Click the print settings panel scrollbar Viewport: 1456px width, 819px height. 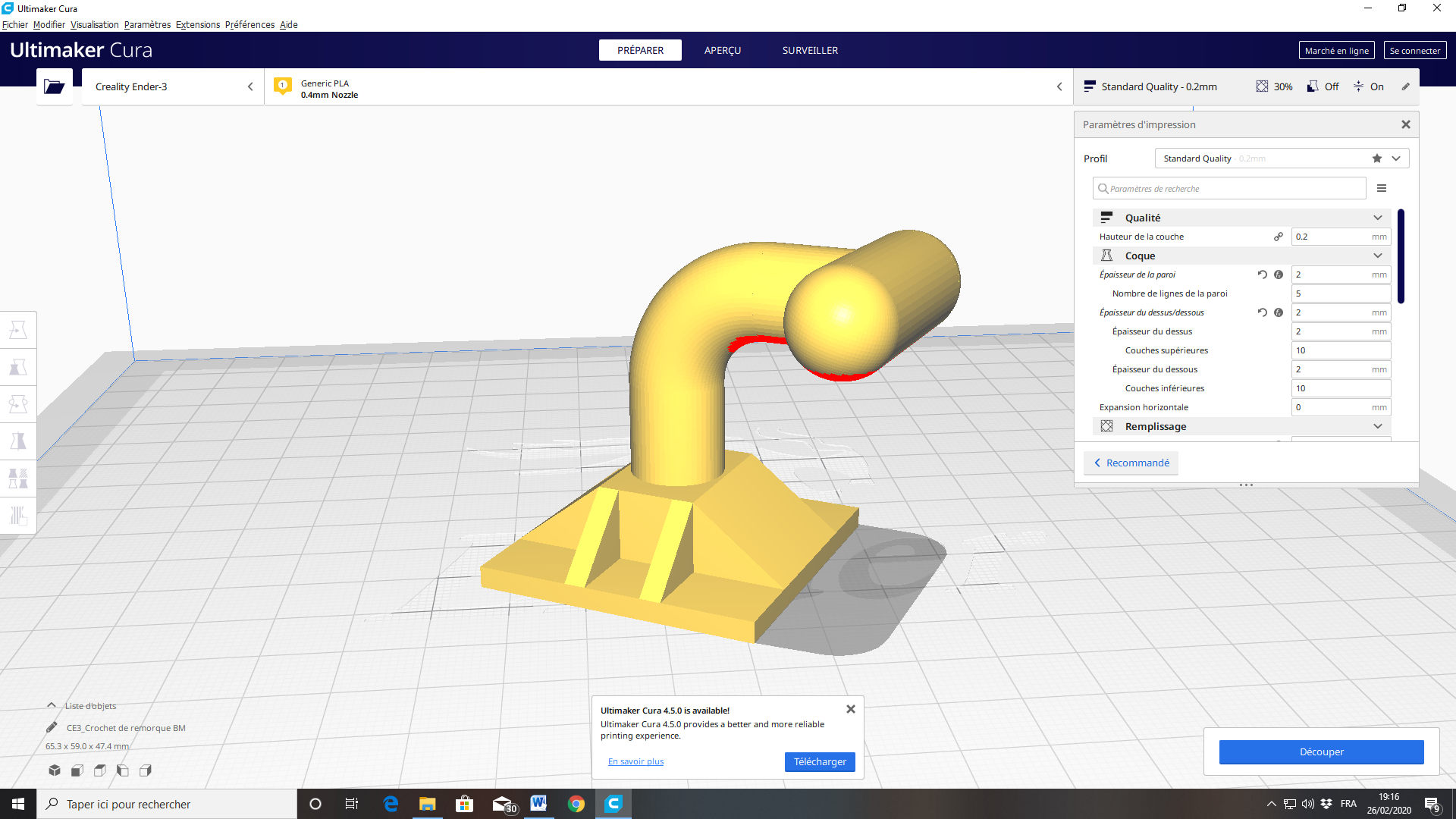(1401, 256)
